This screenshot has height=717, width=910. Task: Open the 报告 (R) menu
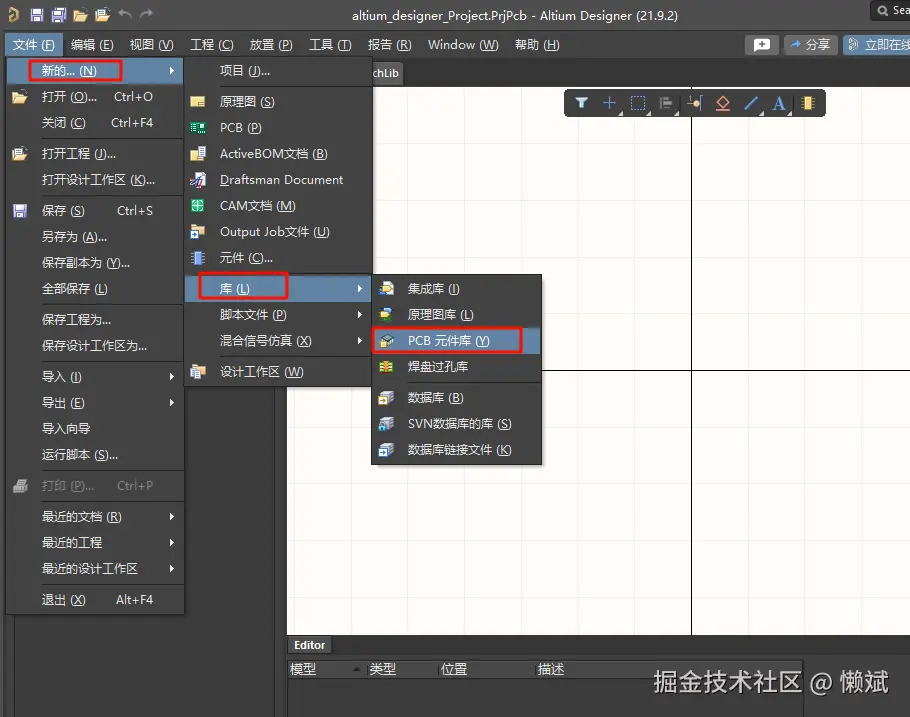[x=389, y=45]
